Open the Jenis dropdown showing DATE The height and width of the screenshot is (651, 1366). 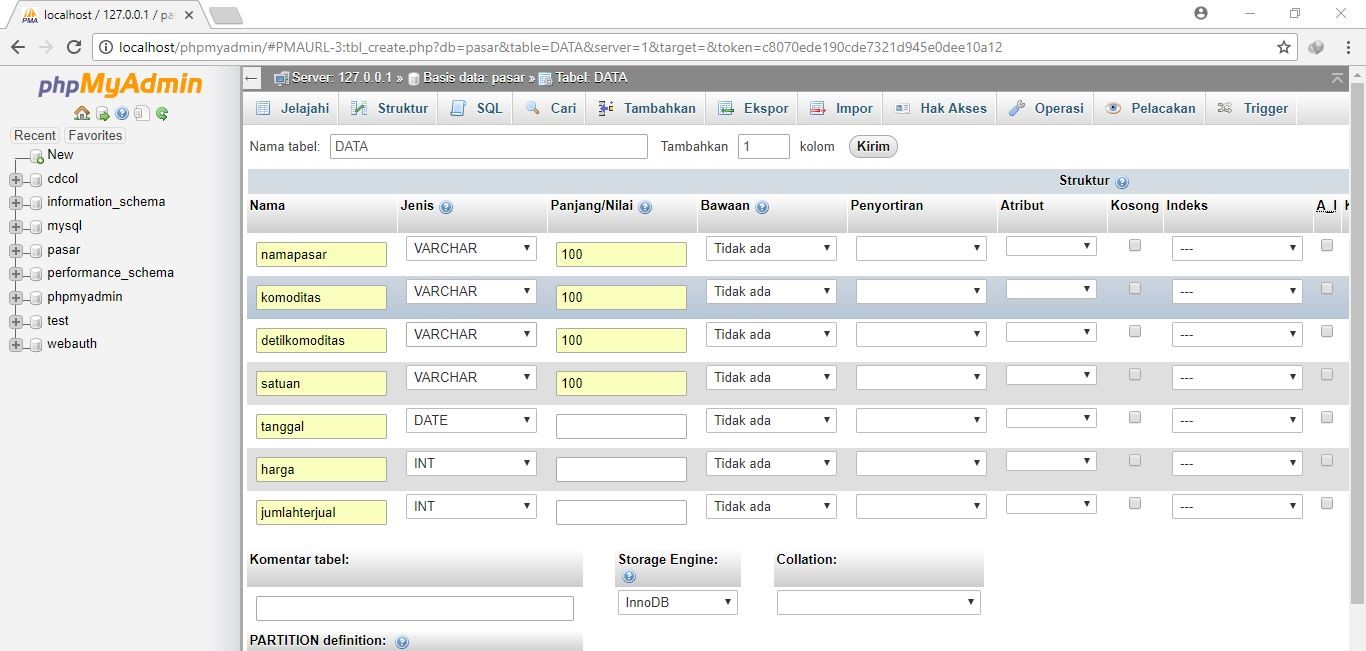point(470,420)
